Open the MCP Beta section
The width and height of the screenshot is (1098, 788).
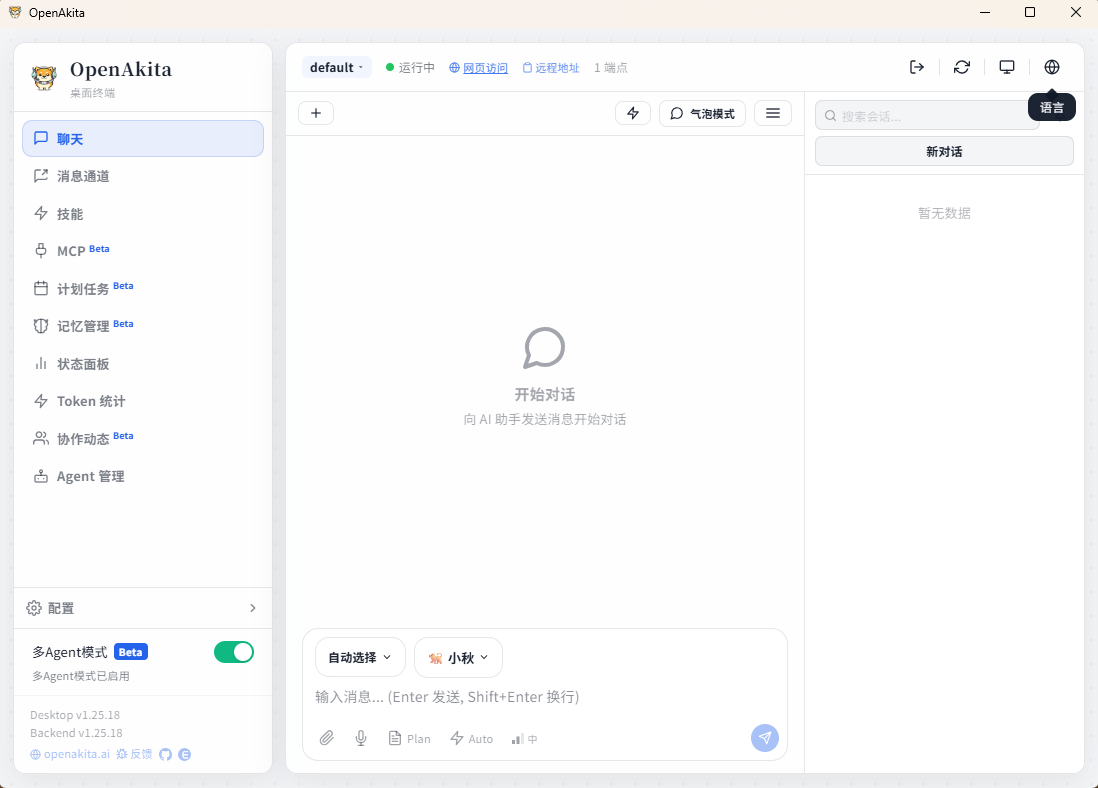pyautogui.click(x=143, y=251)
